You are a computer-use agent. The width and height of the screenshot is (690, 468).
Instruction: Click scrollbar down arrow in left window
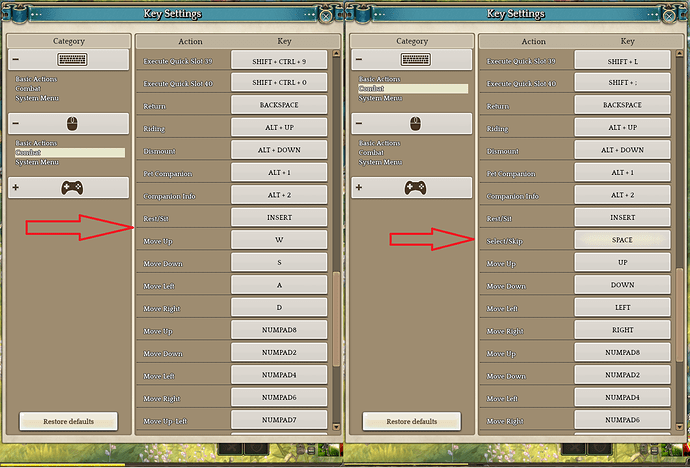point(336,426)
